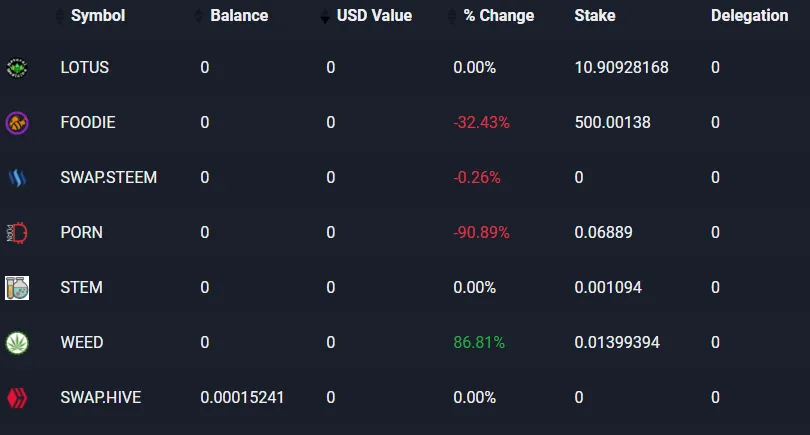Click the PORN token icon
810x435 pixels.
[x=17, y=233]
